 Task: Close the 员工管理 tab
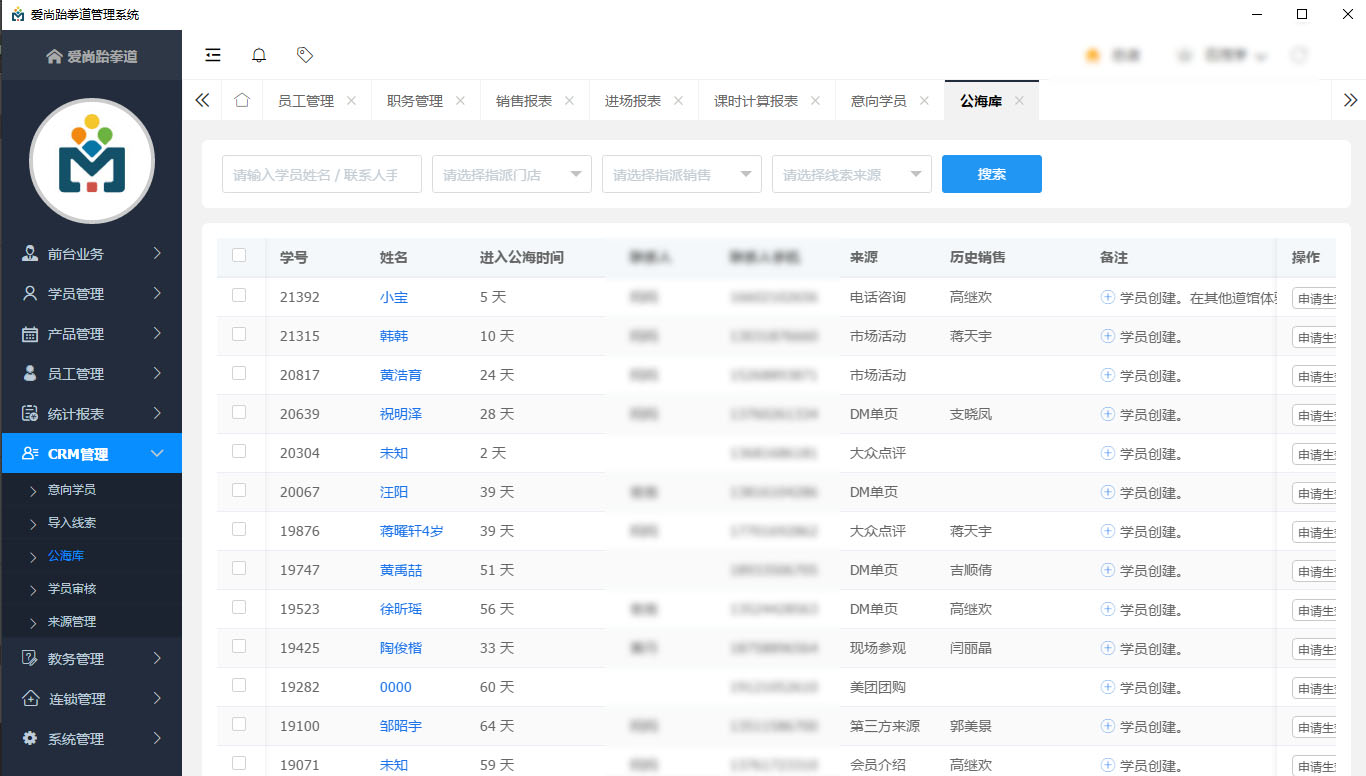pyautogui.click(x=351, y=101)
